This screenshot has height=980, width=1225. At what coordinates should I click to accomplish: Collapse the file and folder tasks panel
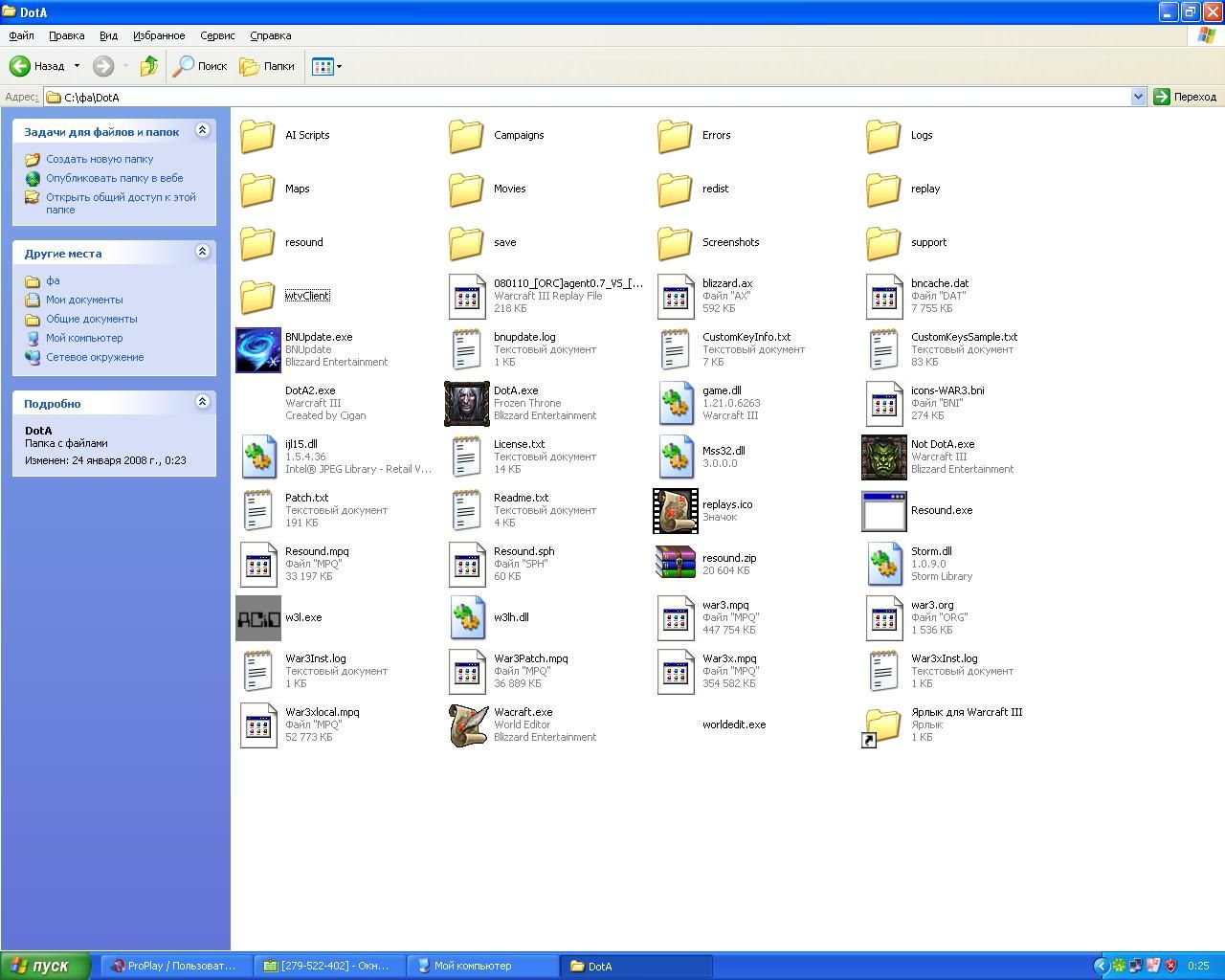coord(202,130)
